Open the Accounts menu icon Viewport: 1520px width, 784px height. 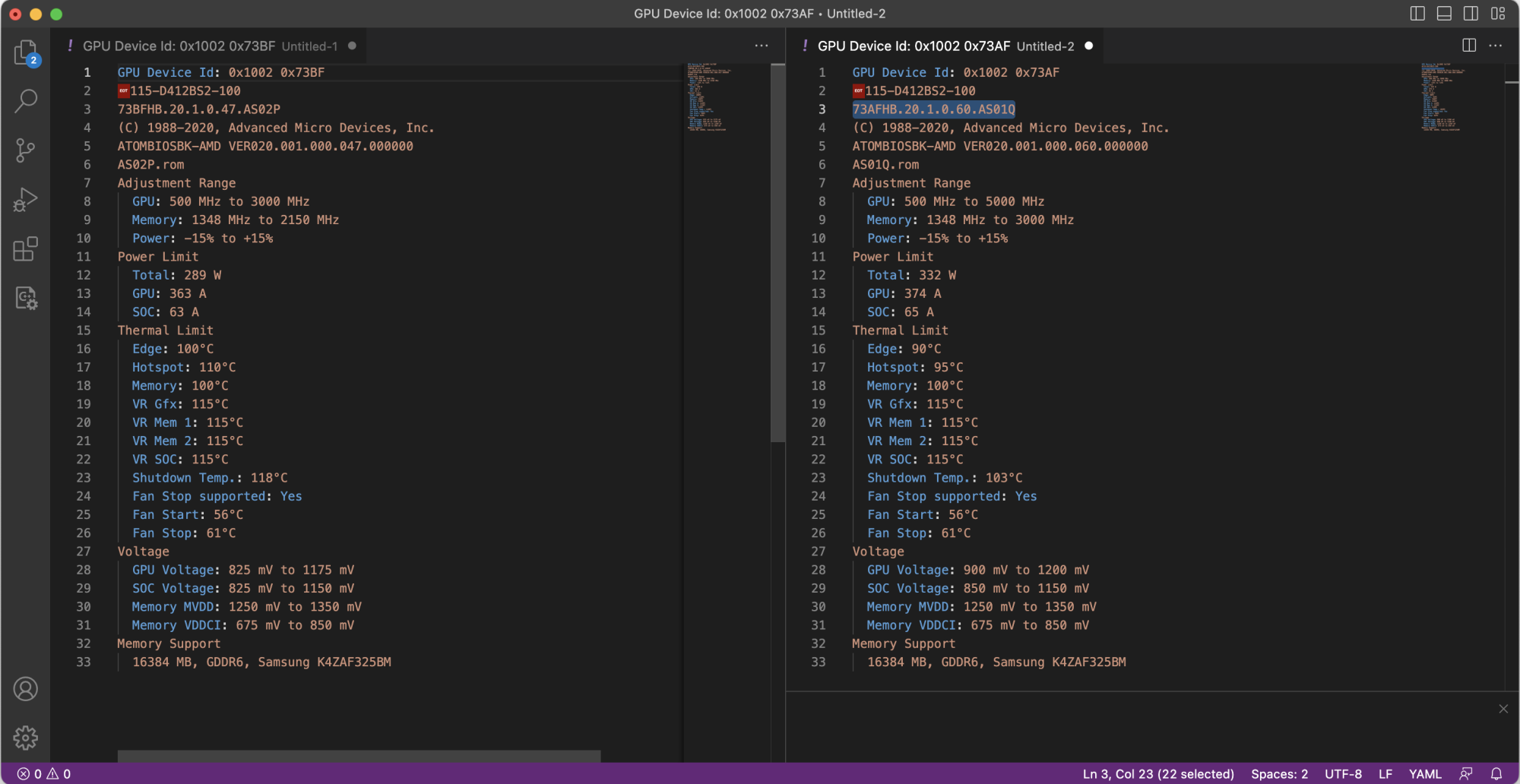26,689
